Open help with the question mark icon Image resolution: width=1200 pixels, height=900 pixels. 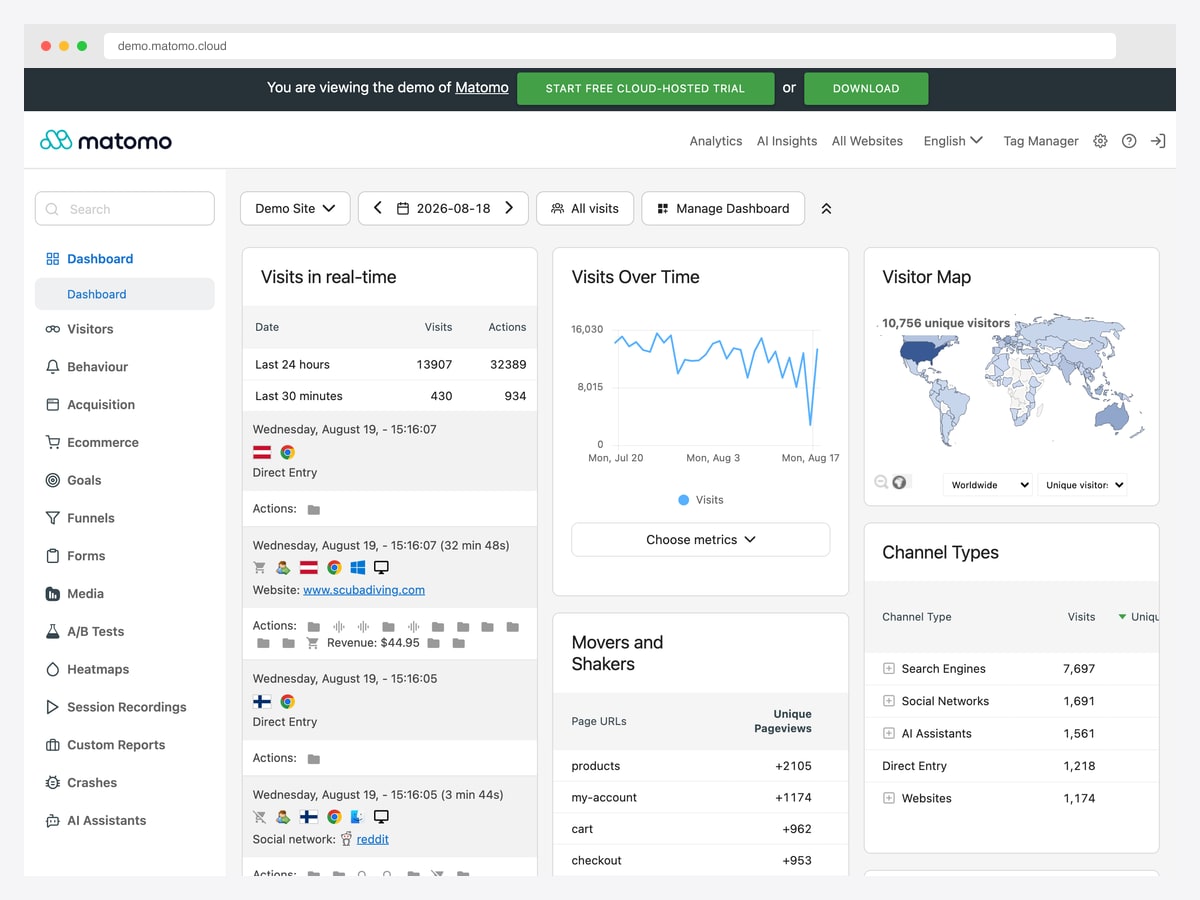pyautogui.click(x=1129, y=141)
